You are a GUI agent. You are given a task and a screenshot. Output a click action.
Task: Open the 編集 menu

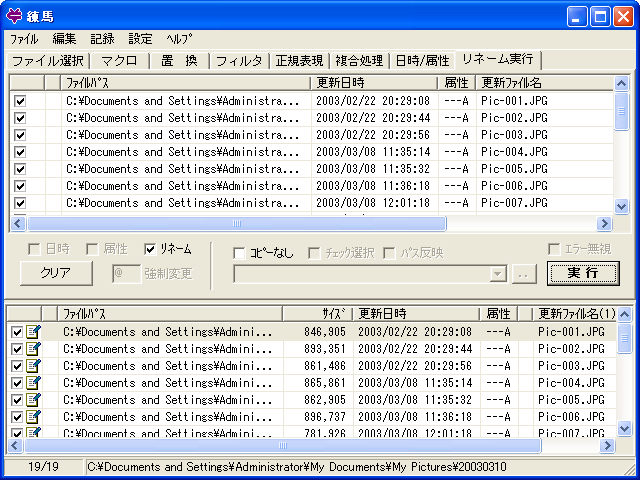pos(64,39)
